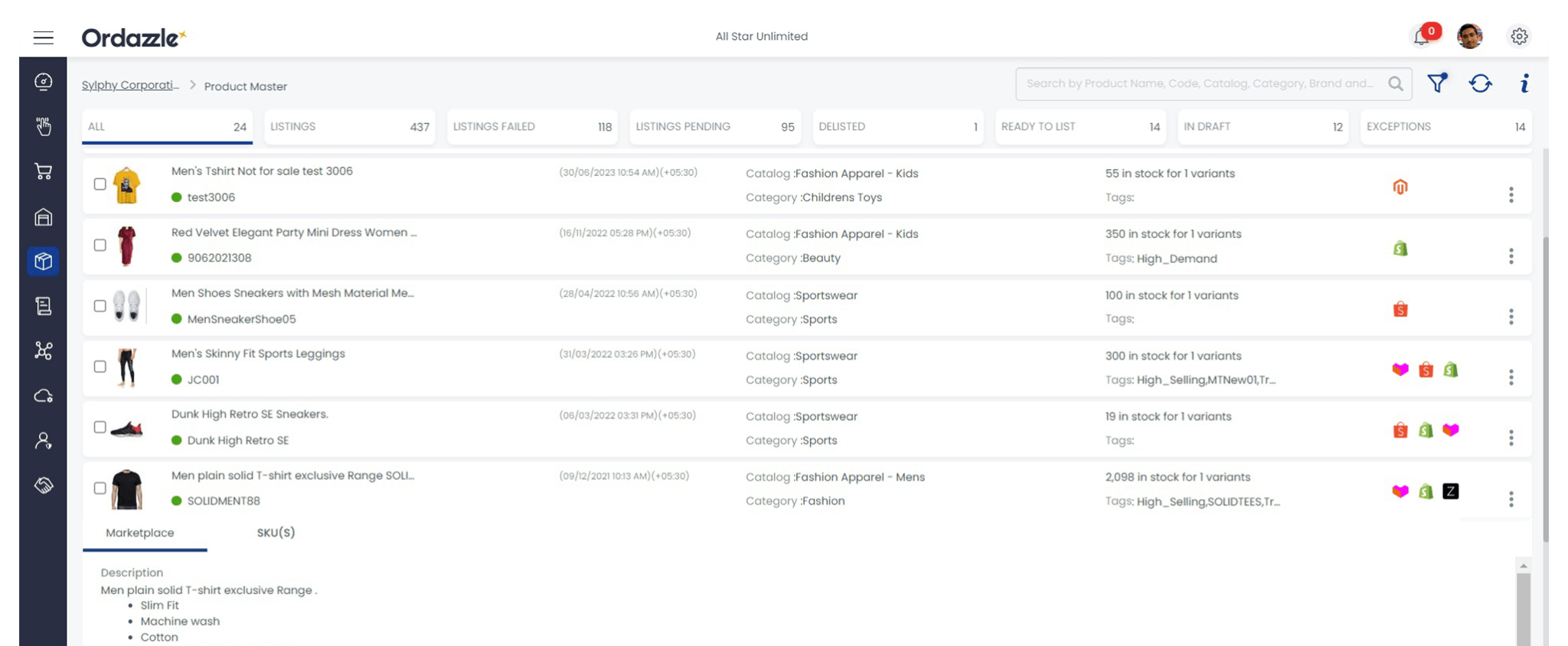Select checkbox for Men's Tshirt test 3006
Image resolution: width=1568 pixels, height=646 pixels.
click(100, 184)
